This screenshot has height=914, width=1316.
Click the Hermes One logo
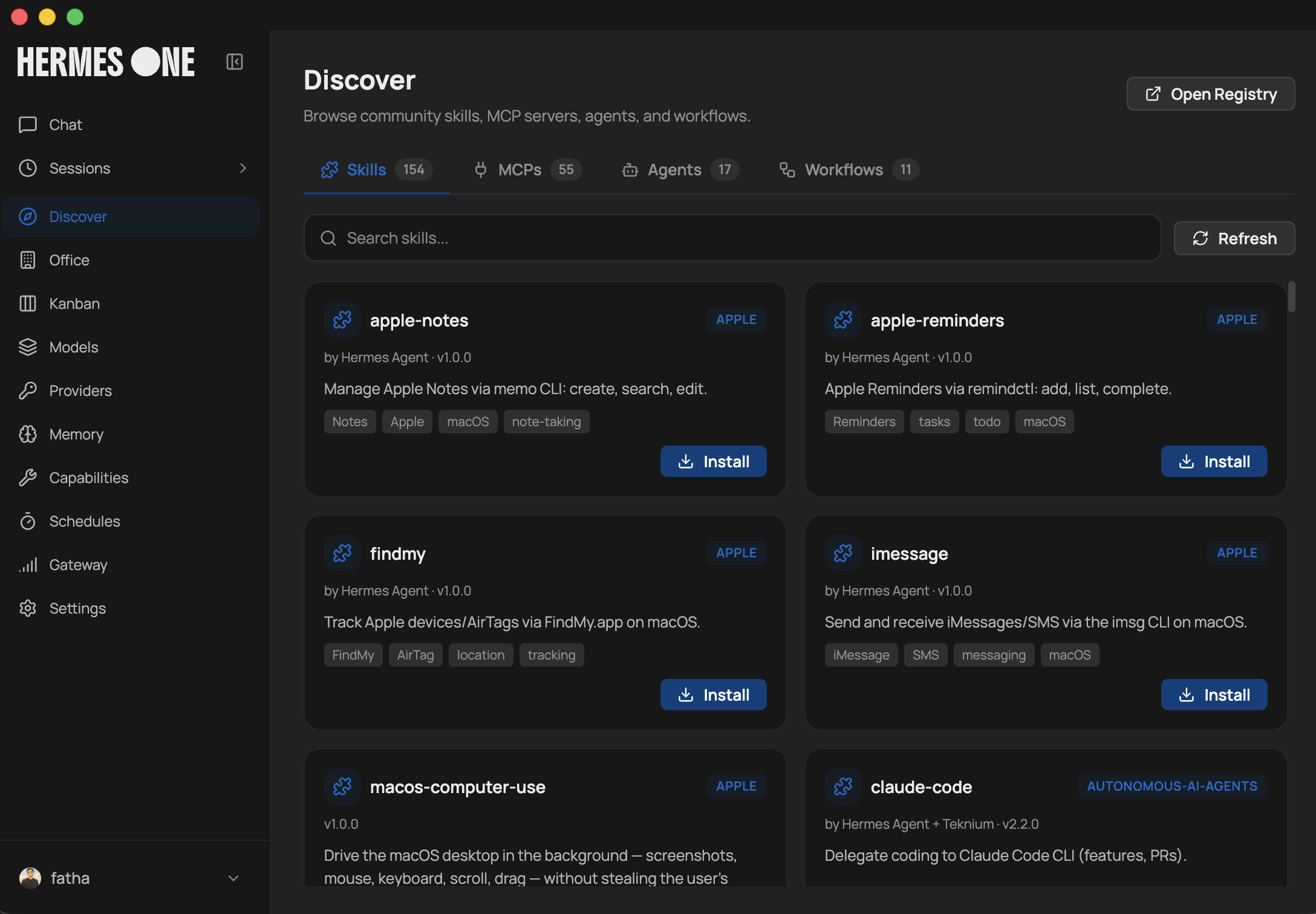click(x=106, y=62)
